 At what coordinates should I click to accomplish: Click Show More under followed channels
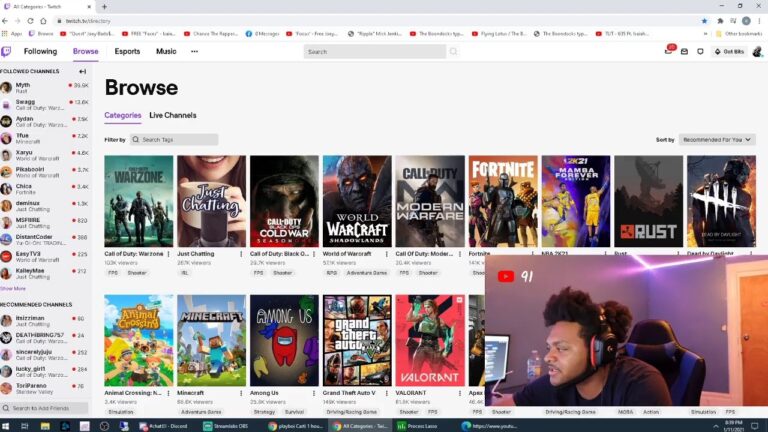(x=13, y=289)
